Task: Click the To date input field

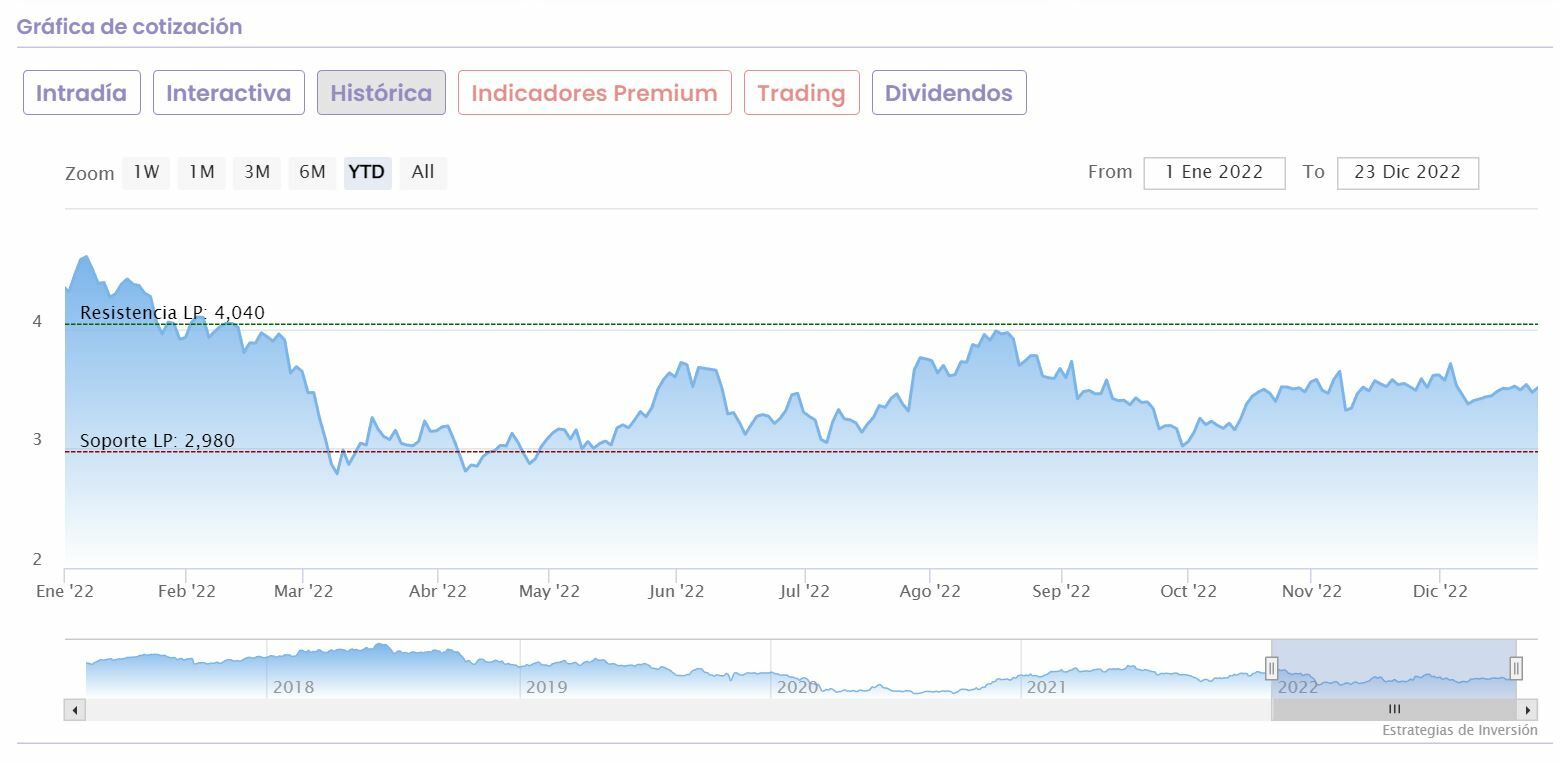Action: (x=1407, y=172)
